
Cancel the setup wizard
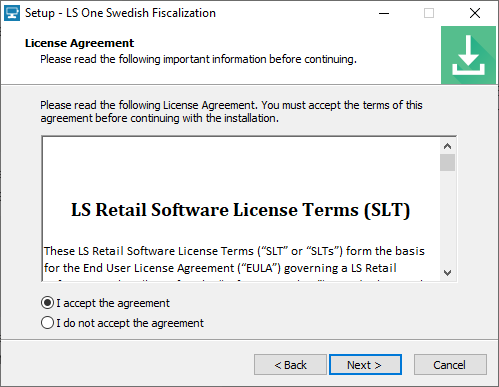(450, 365)
